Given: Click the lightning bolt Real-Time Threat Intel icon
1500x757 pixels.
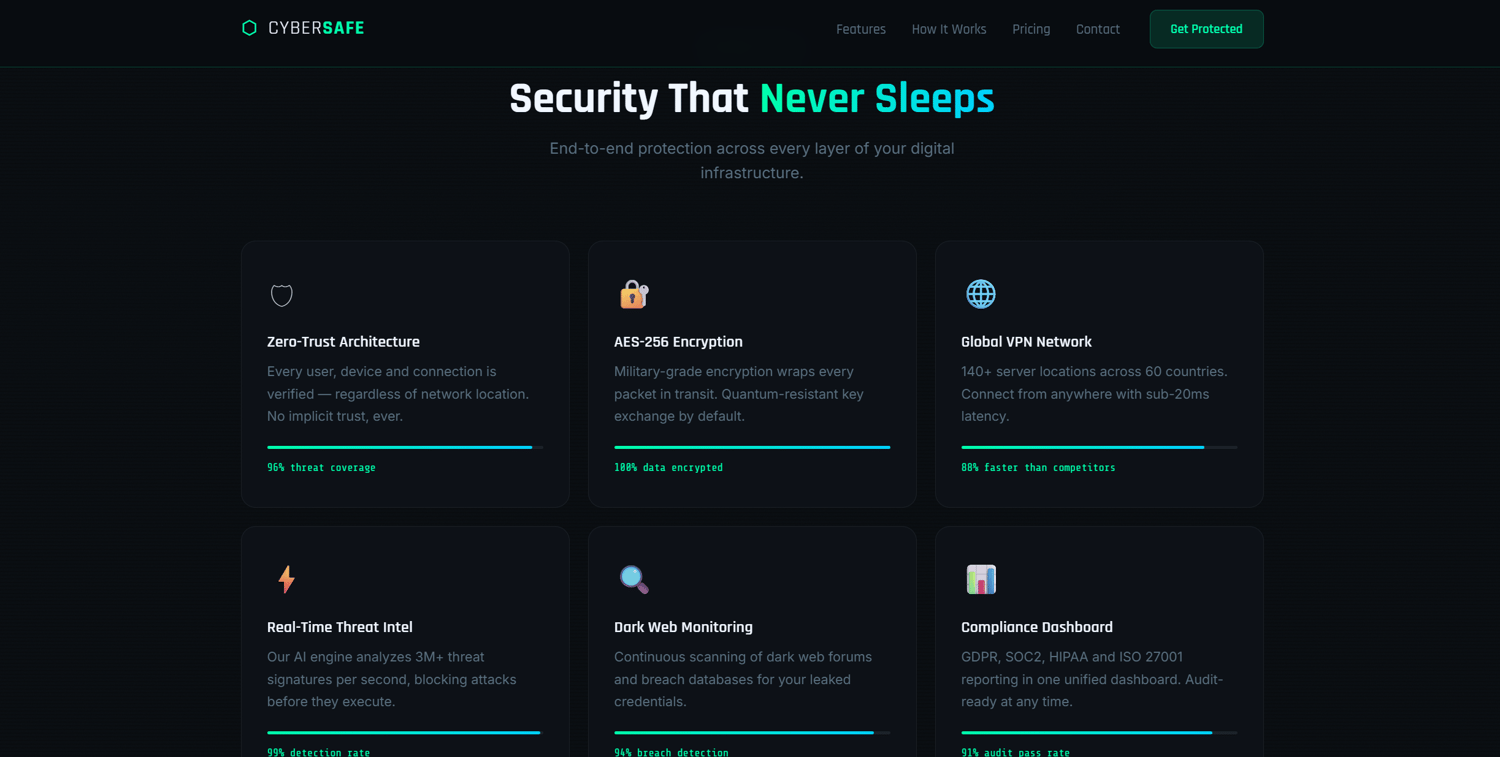Looking at the screenshot, I should [x=287, y=579].
